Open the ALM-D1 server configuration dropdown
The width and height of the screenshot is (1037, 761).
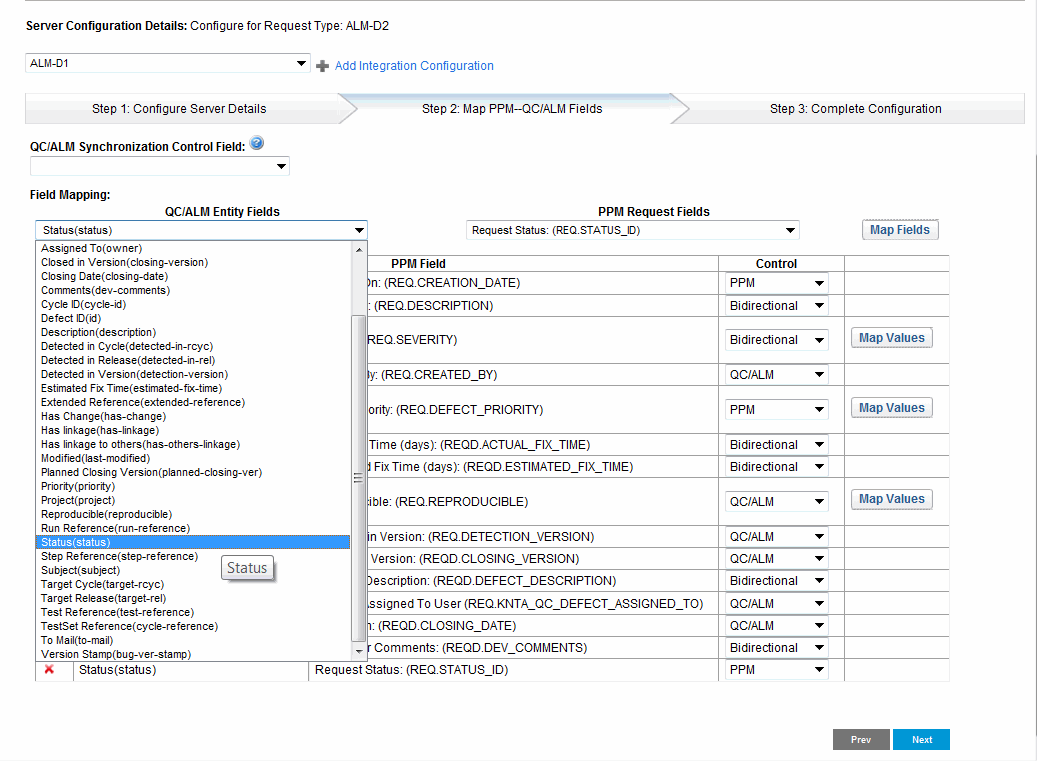point(299,62)
